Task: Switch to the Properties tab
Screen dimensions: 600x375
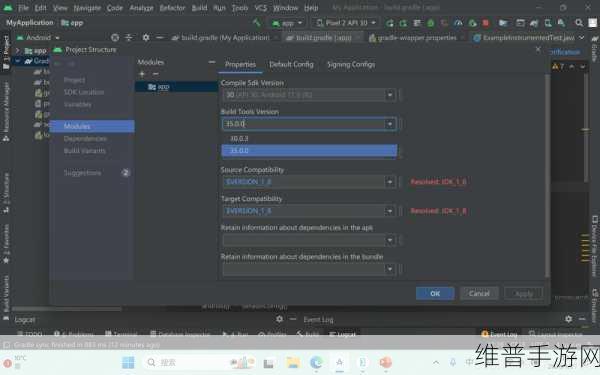Action: coord(240,64)
